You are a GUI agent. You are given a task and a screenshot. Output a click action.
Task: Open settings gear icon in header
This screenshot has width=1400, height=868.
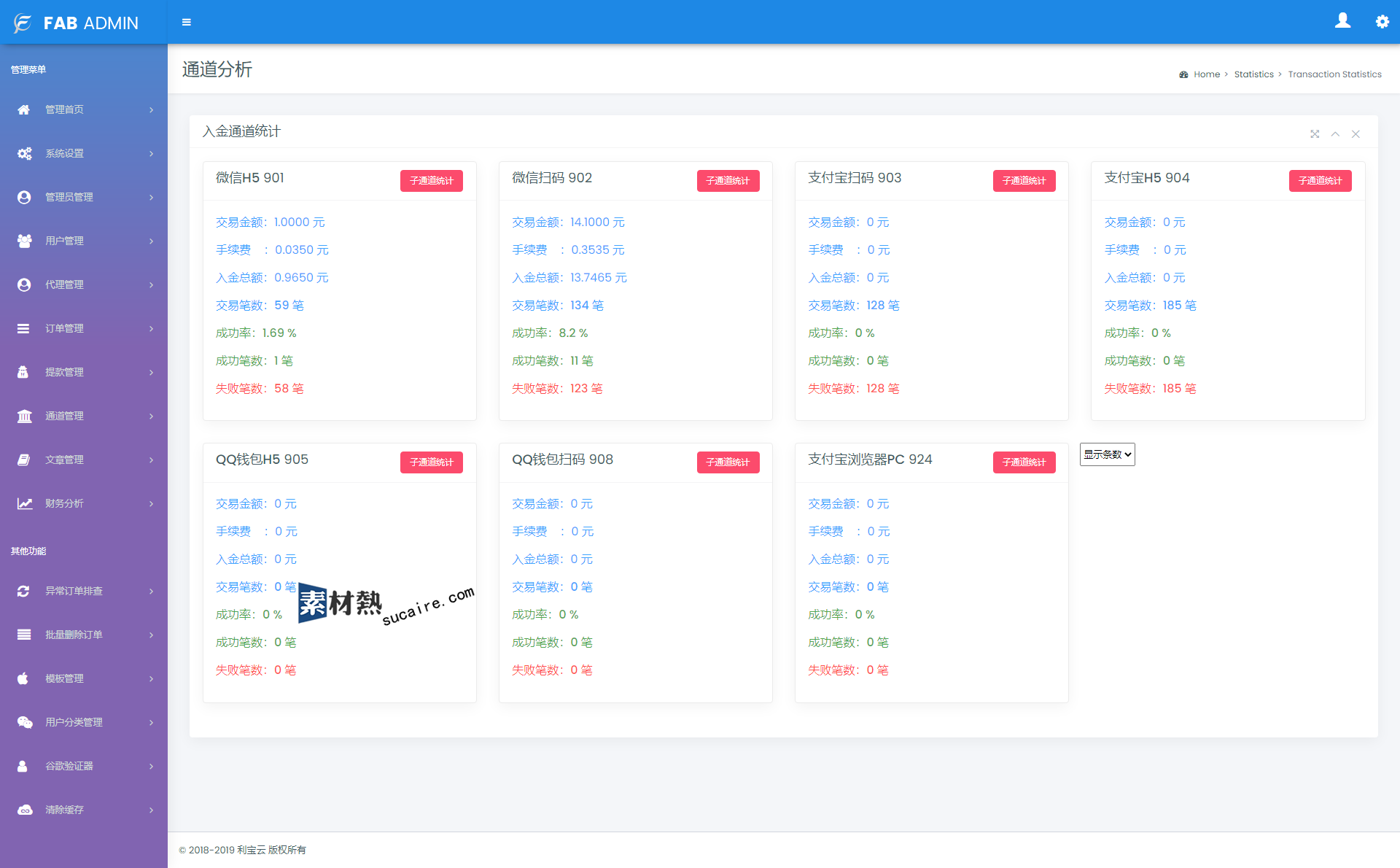1382,22
